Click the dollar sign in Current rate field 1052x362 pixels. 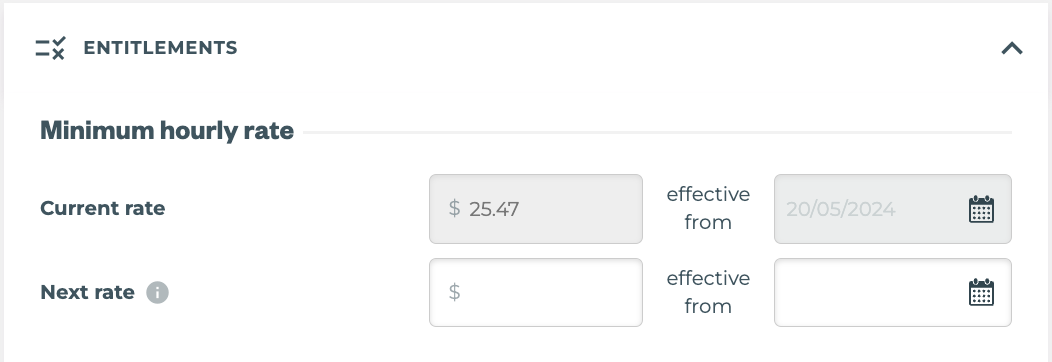click(454, 208)
